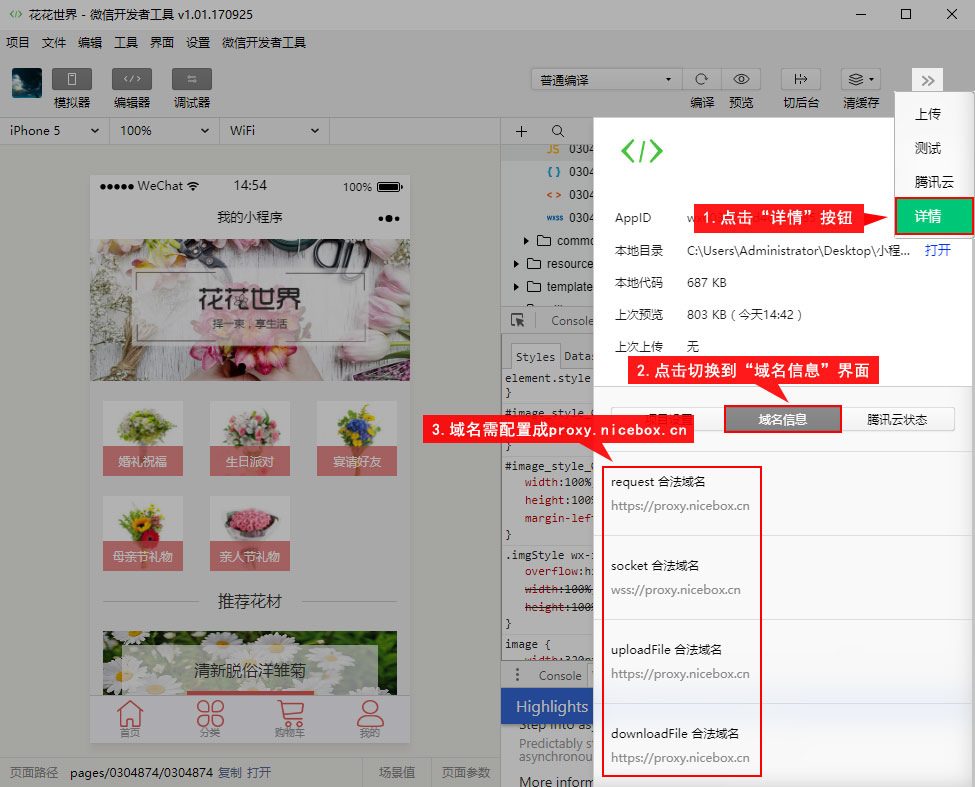Image resolution: width=975 pixels, height=787 pixels.
Task: Click the 模拟器 simulator icon
Action: (x=72, y=80)
